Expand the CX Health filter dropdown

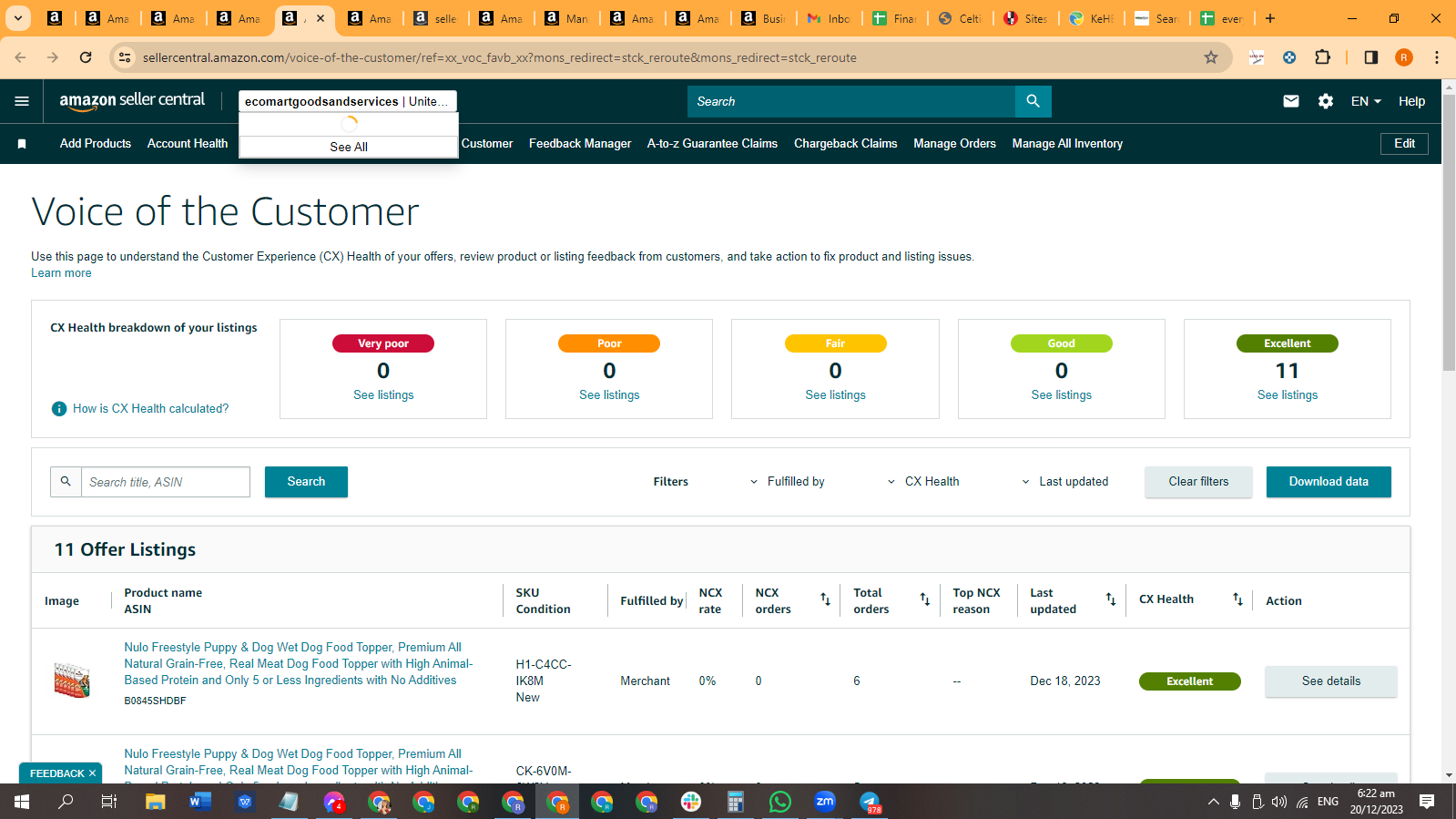click(922, 482)
